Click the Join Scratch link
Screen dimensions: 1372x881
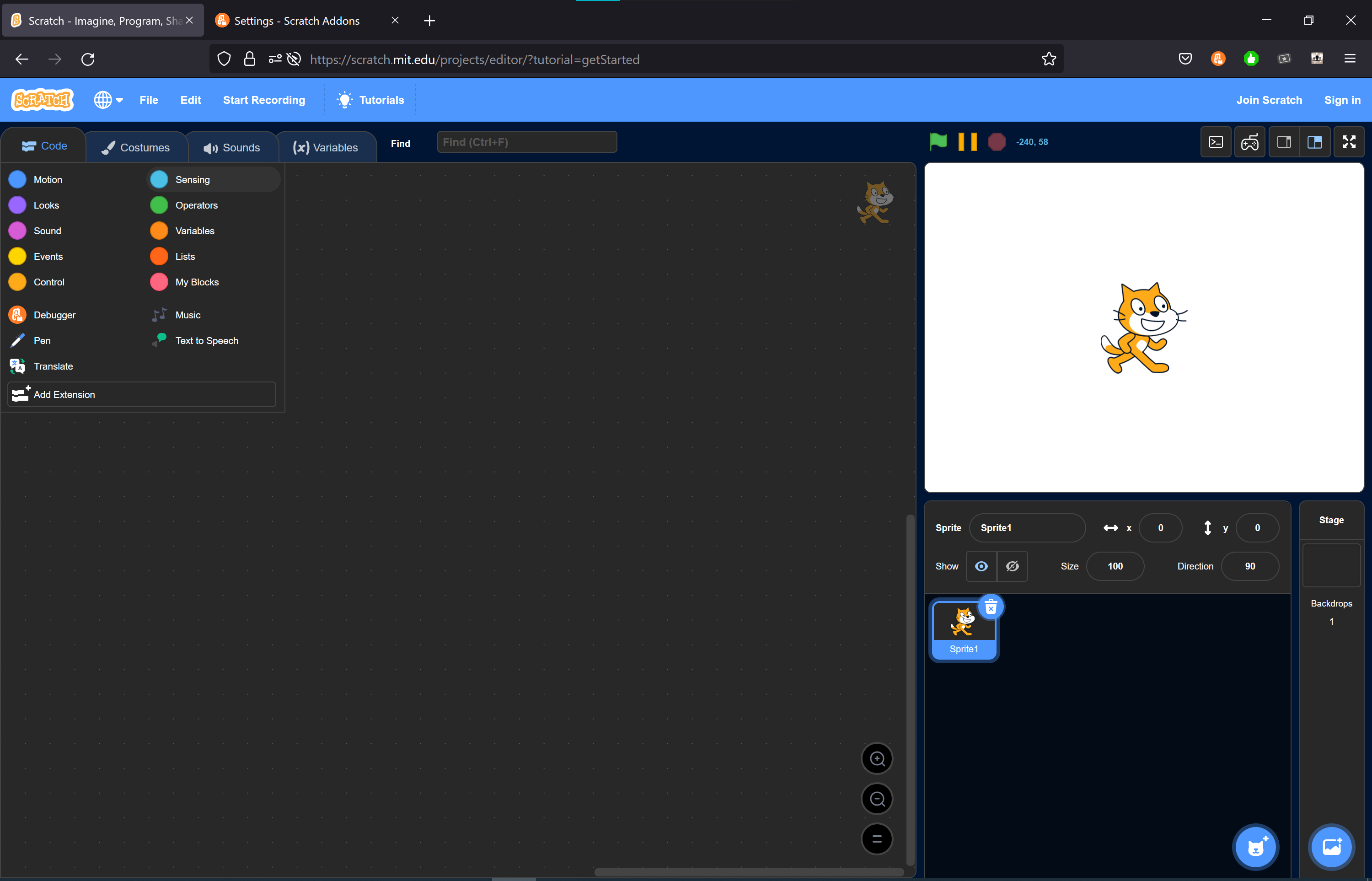coord(1269,100)
